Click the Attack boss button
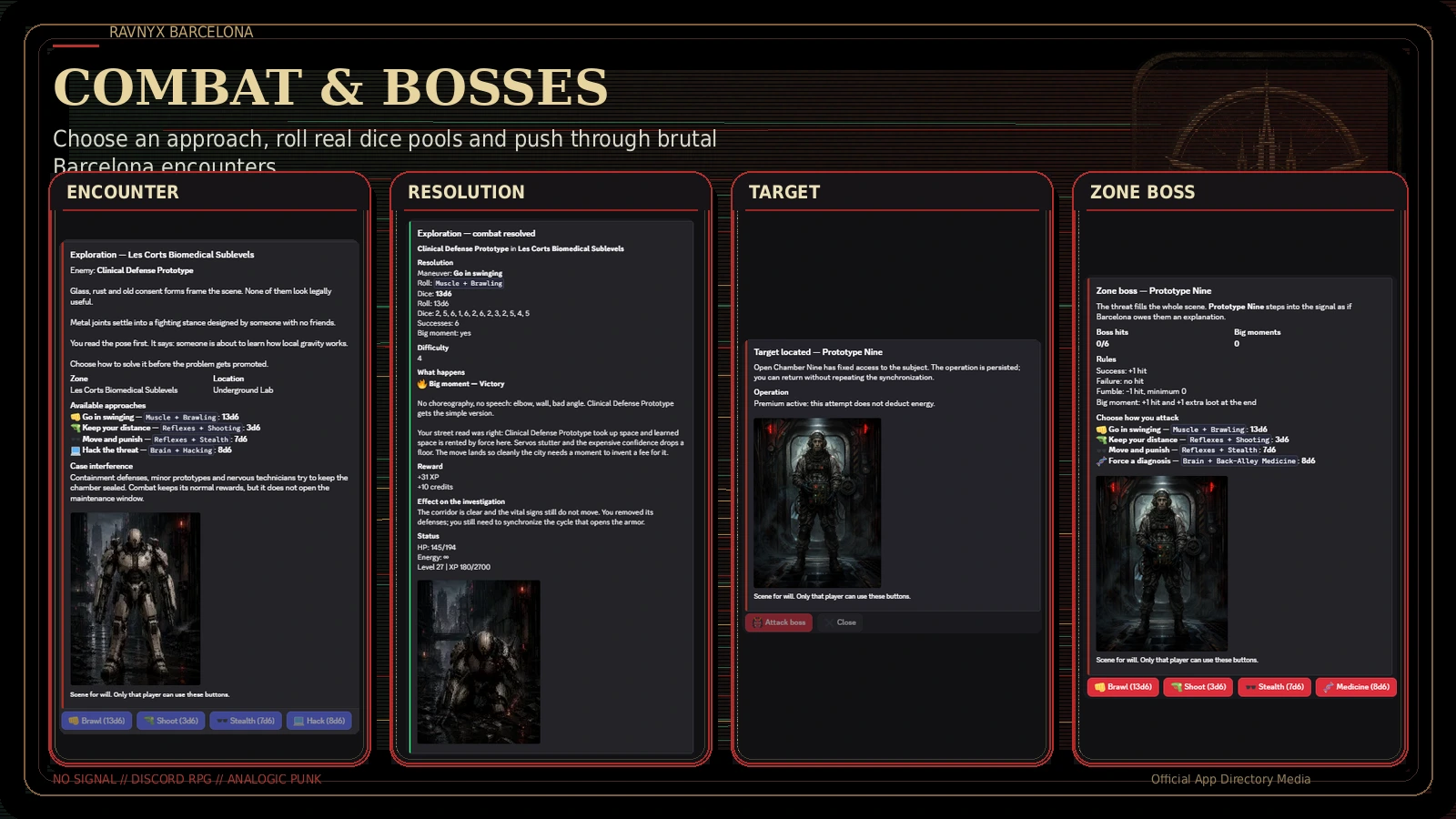The image size is (1456, 819). click(779, 622)
